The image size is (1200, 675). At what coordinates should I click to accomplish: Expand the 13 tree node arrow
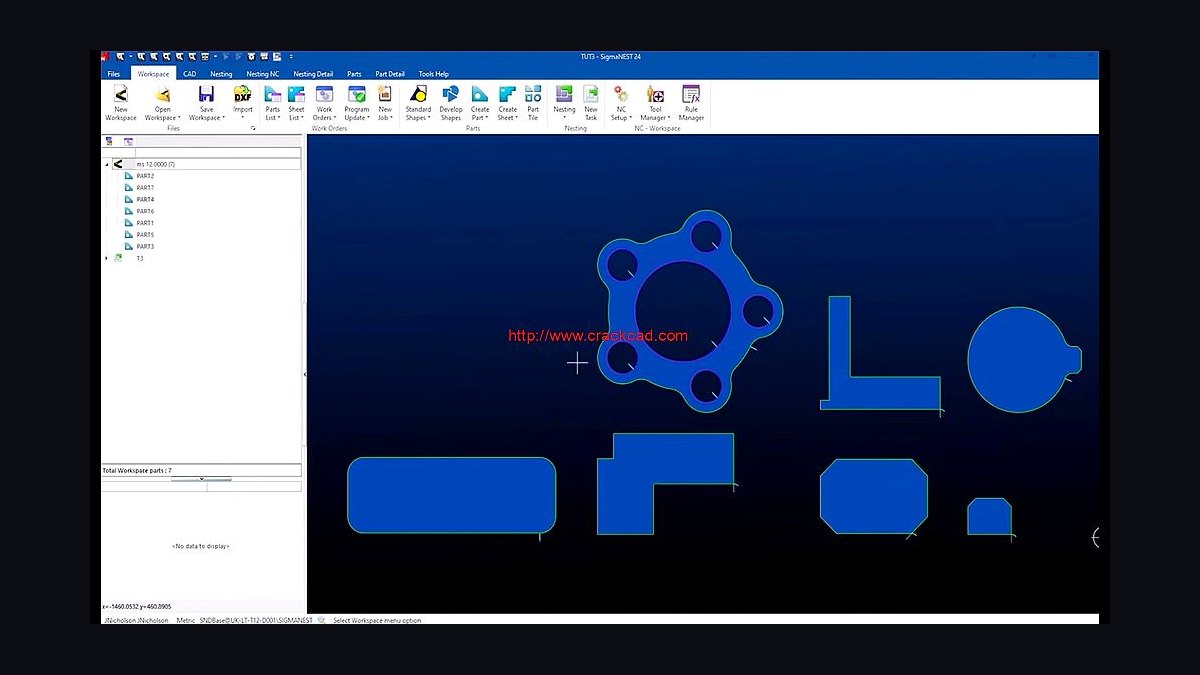pyautogui.click(x=107, y=258)
